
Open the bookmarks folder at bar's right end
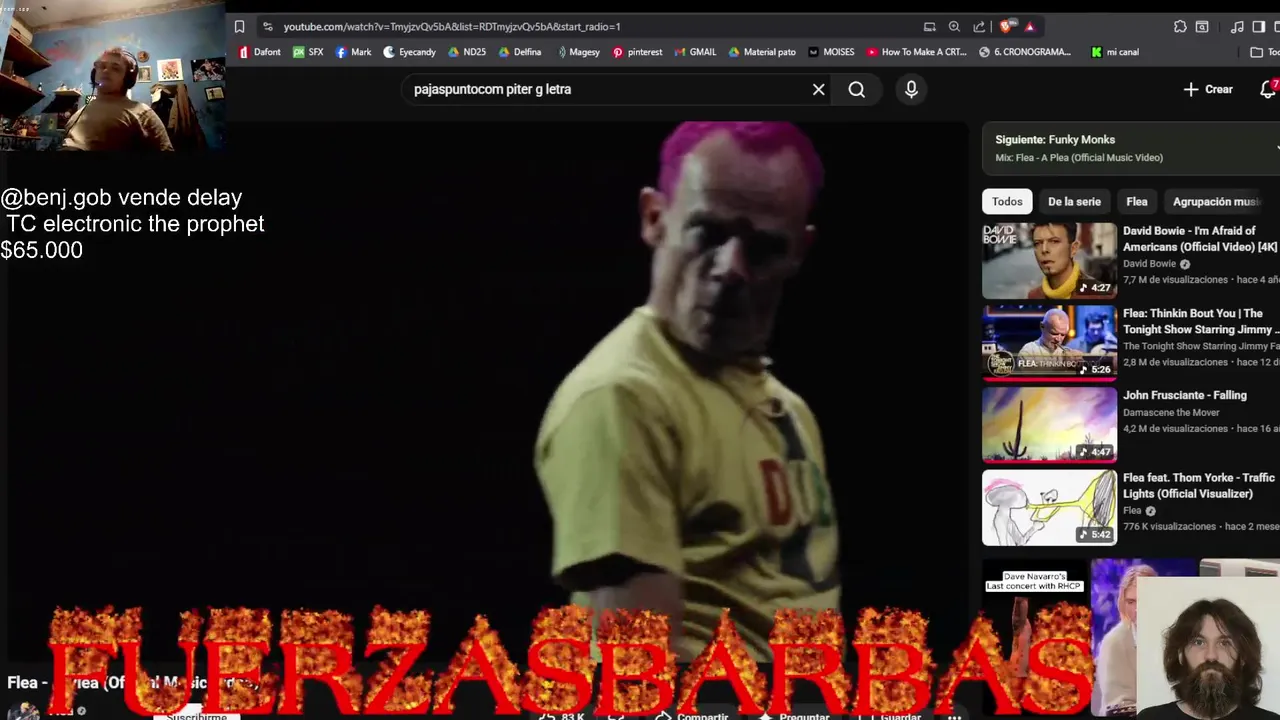point(1264,52)
